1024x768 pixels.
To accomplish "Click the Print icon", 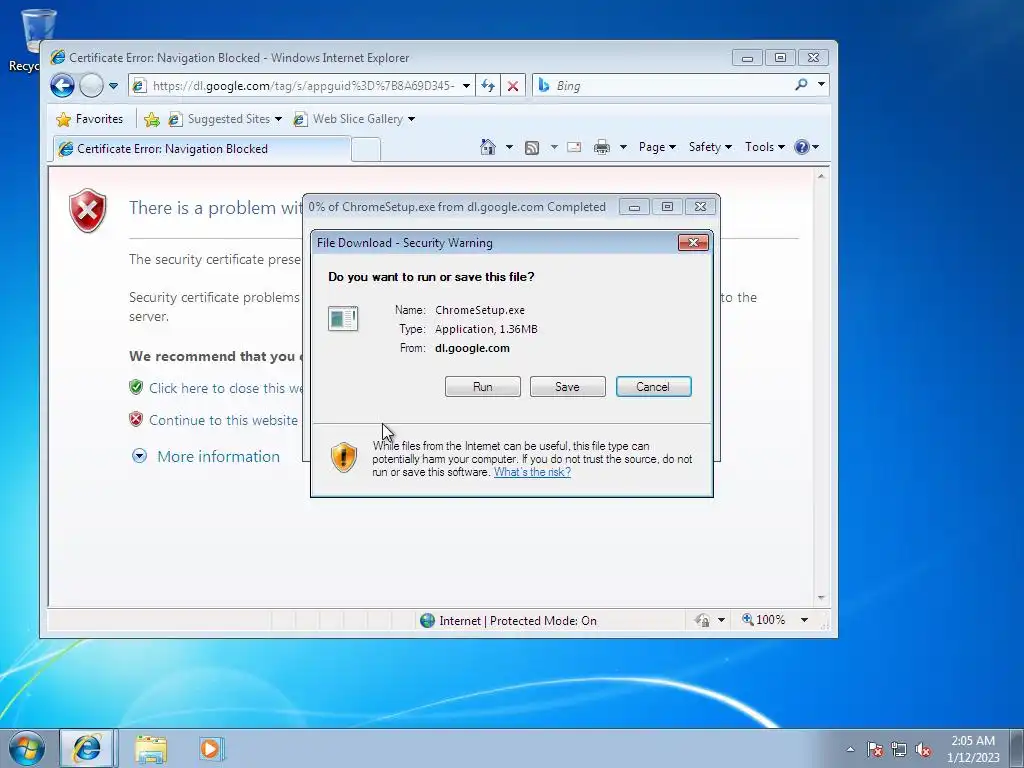I will click(x=601, y=148).
